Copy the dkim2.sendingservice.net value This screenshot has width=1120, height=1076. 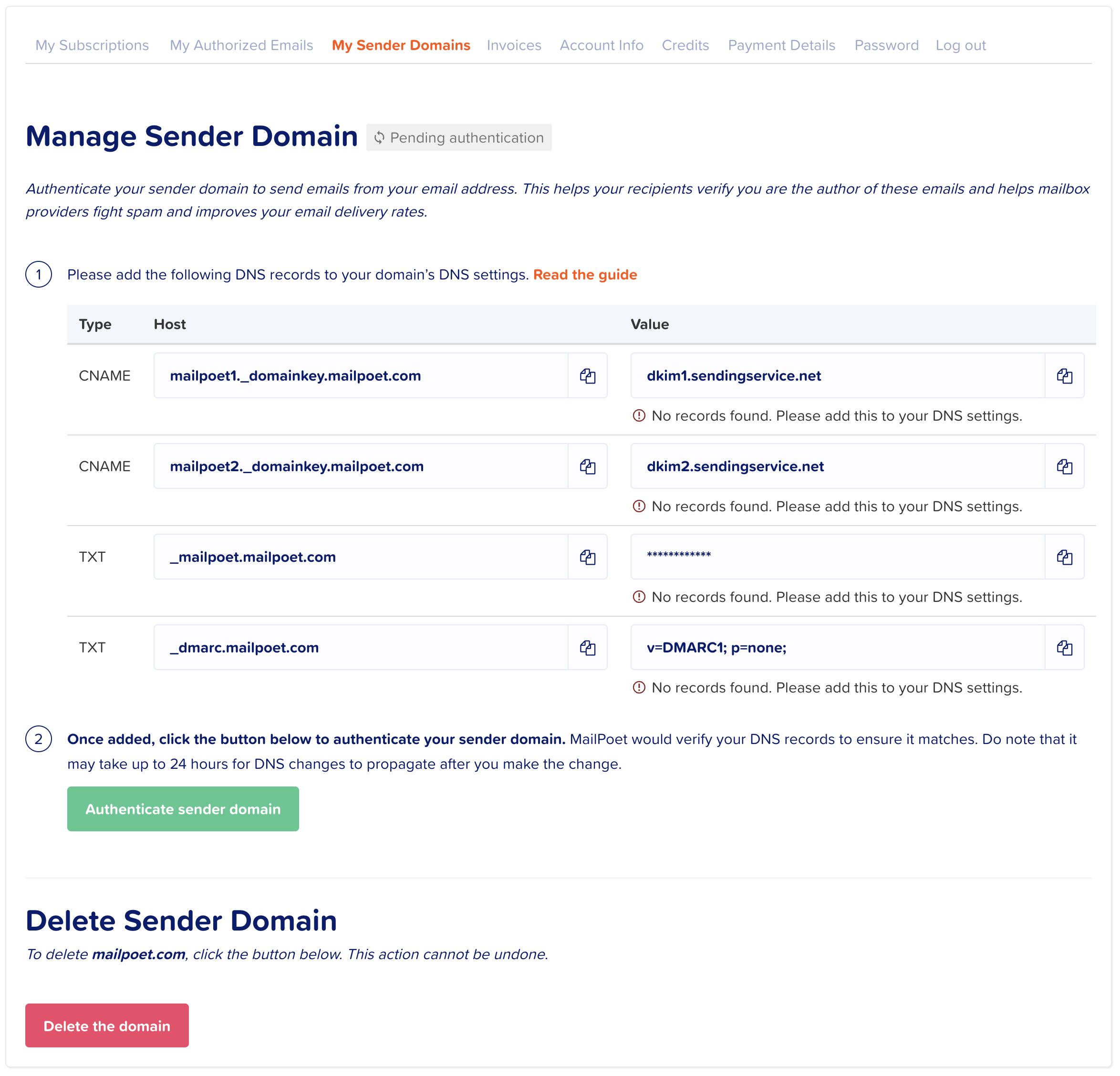tap(1064, 466)
